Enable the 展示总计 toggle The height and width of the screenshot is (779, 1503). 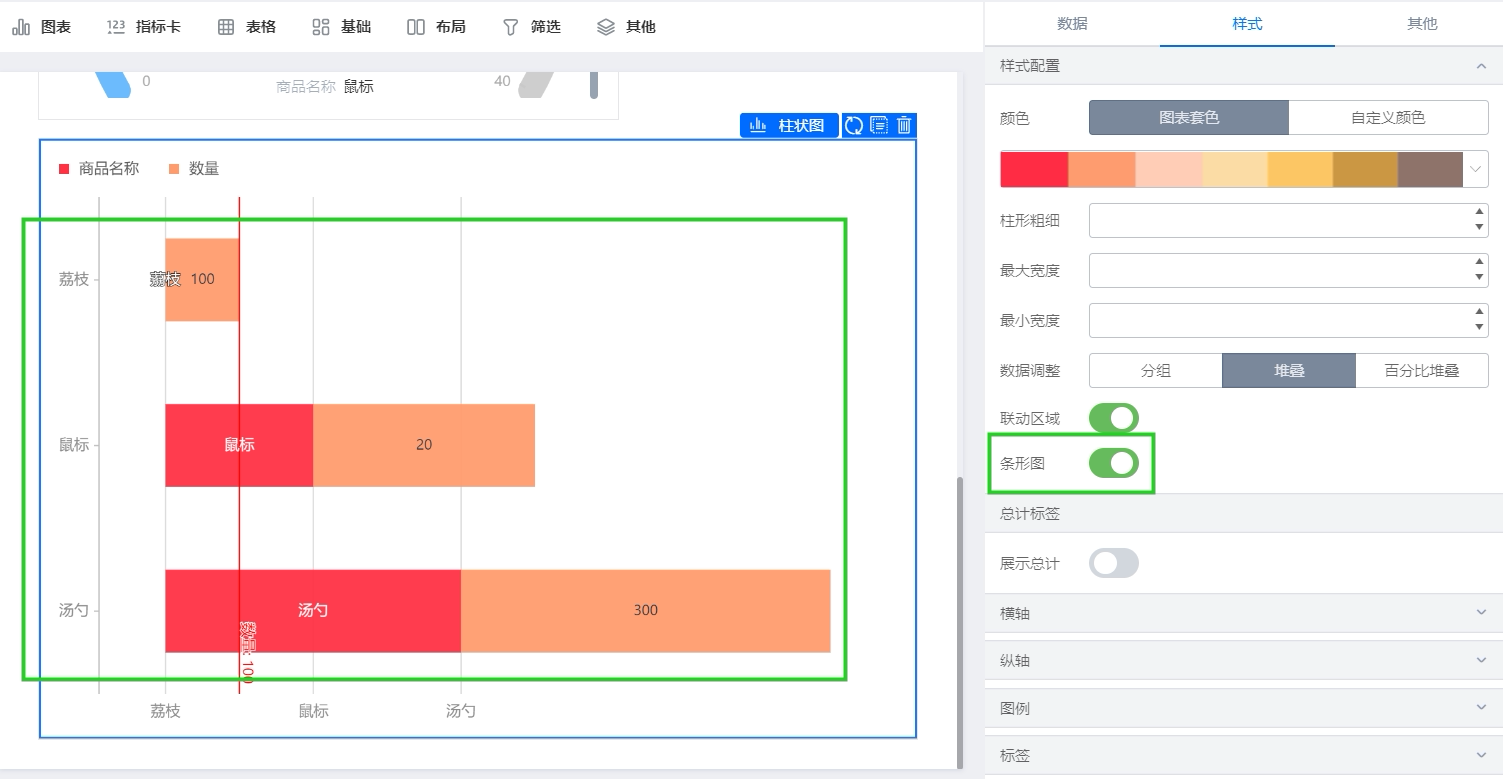[1114, 563]
